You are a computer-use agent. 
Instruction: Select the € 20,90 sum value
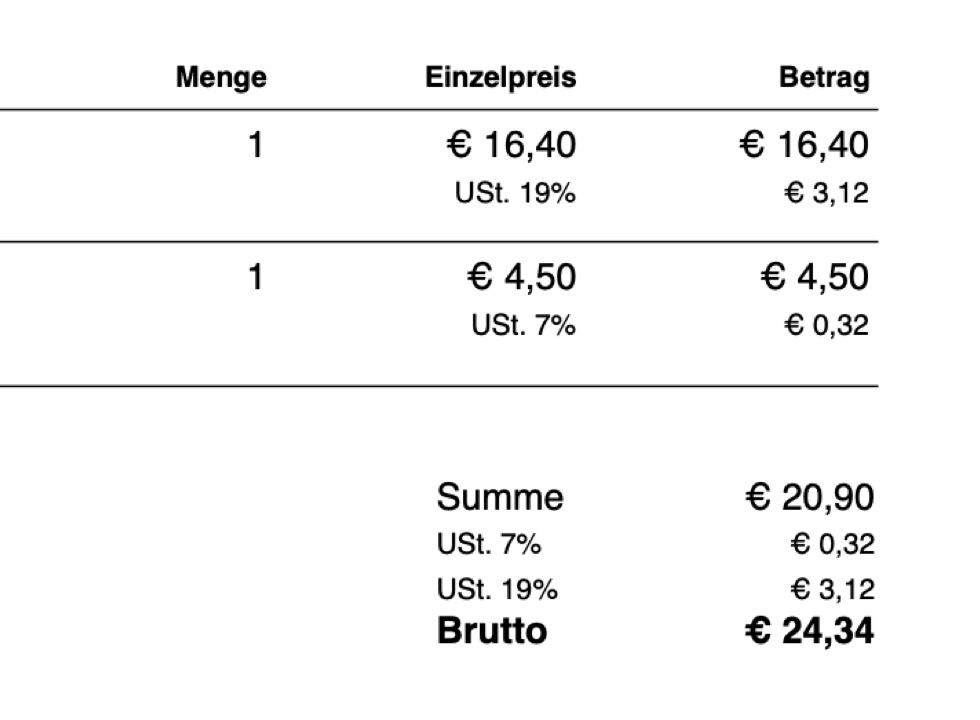click(810, 497)
